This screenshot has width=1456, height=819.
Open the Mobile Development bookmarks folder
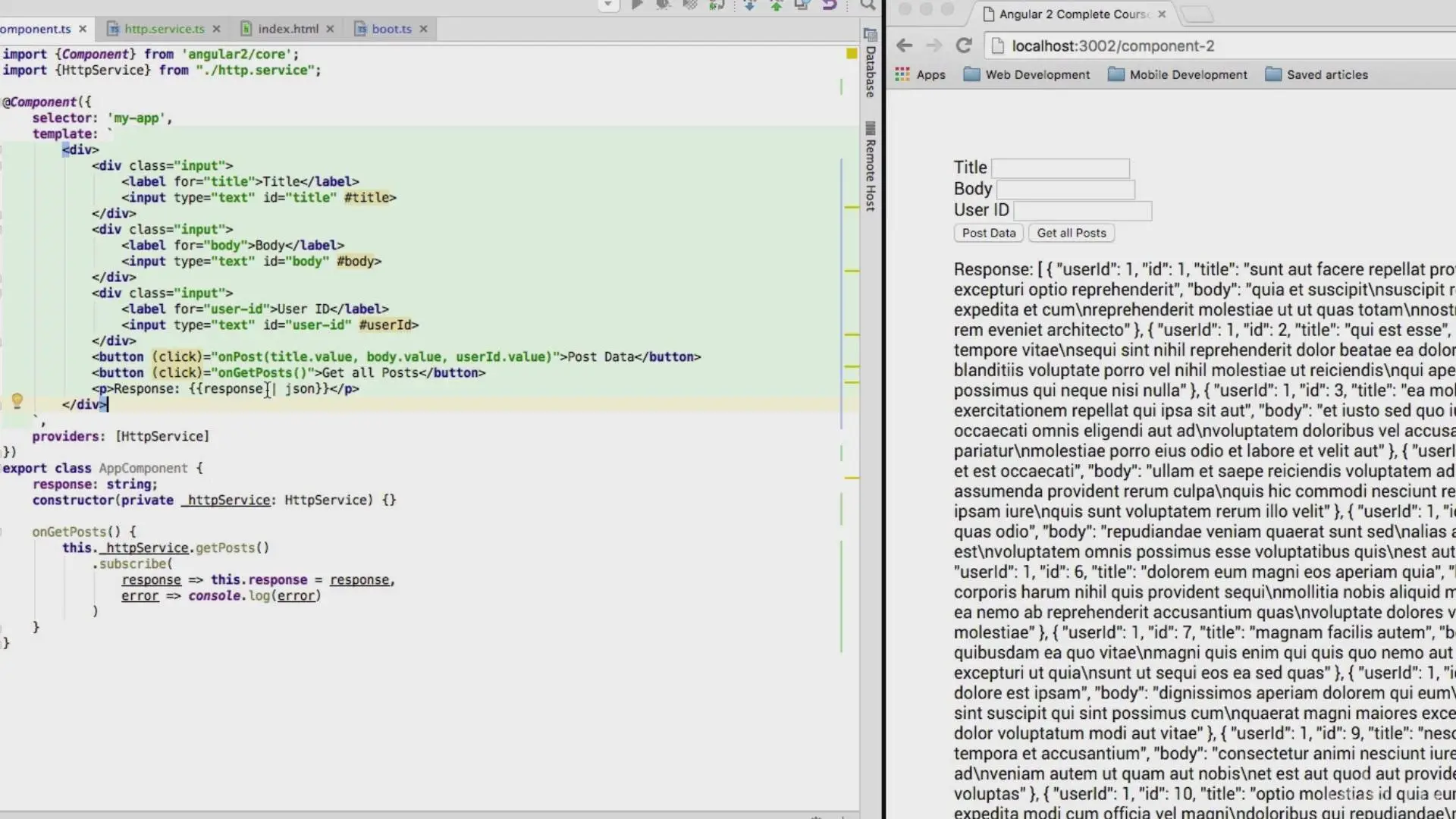pyautogui.click(x=1178, y=74)
